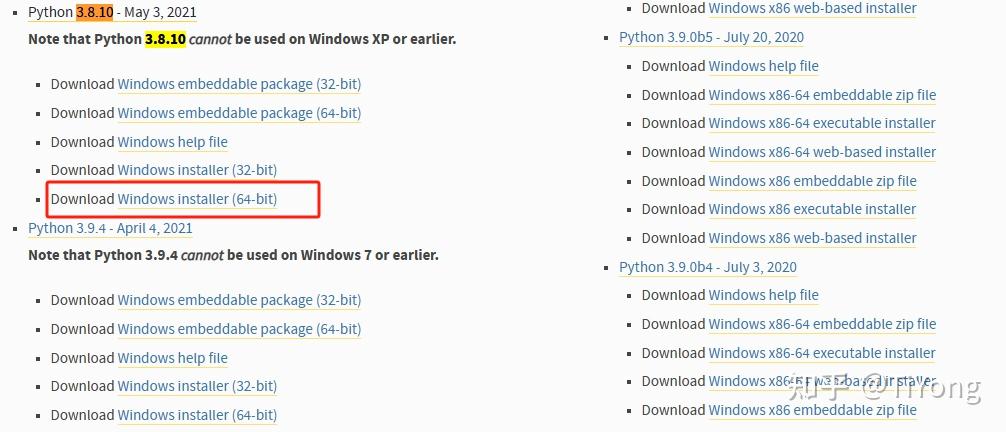Download Python 3.9.4 Windows embeddable package (32-bit)
Image resolution: width=1006 pixels, height=432 pixels.
pyautogui.click(x=239, y=300)
